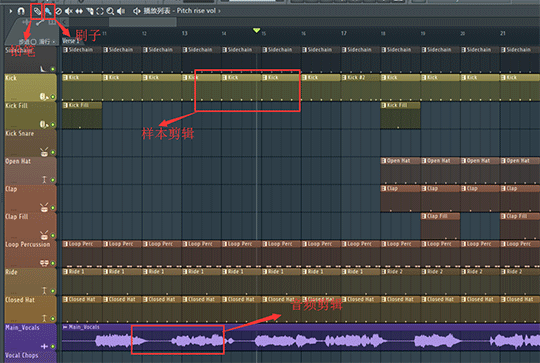Mute the Loop Percussion track
The height and width of the screenshot is (363, 540).
53,263
